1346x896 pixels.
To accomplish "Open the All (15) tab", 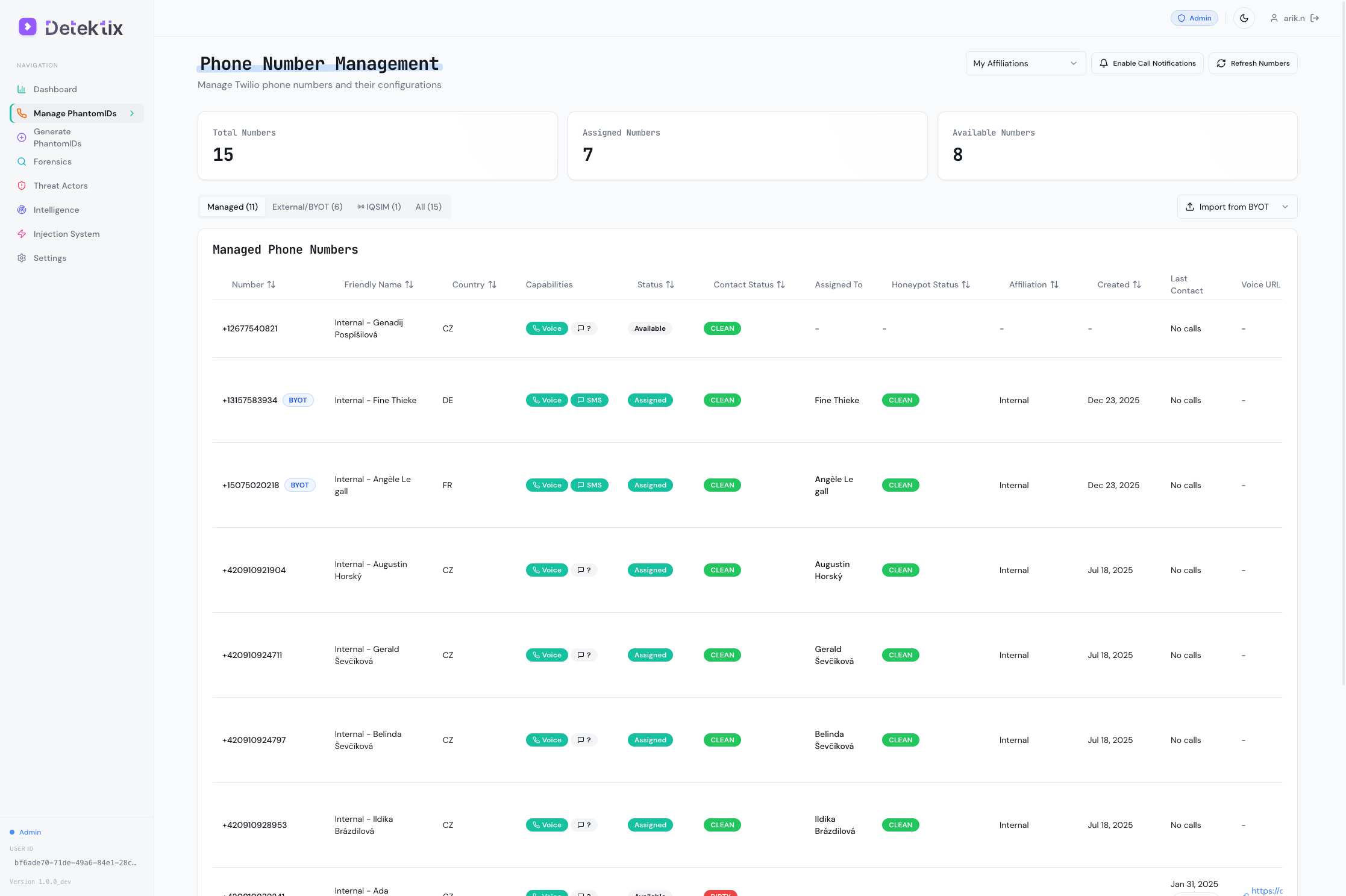I will tap(428, 207).
